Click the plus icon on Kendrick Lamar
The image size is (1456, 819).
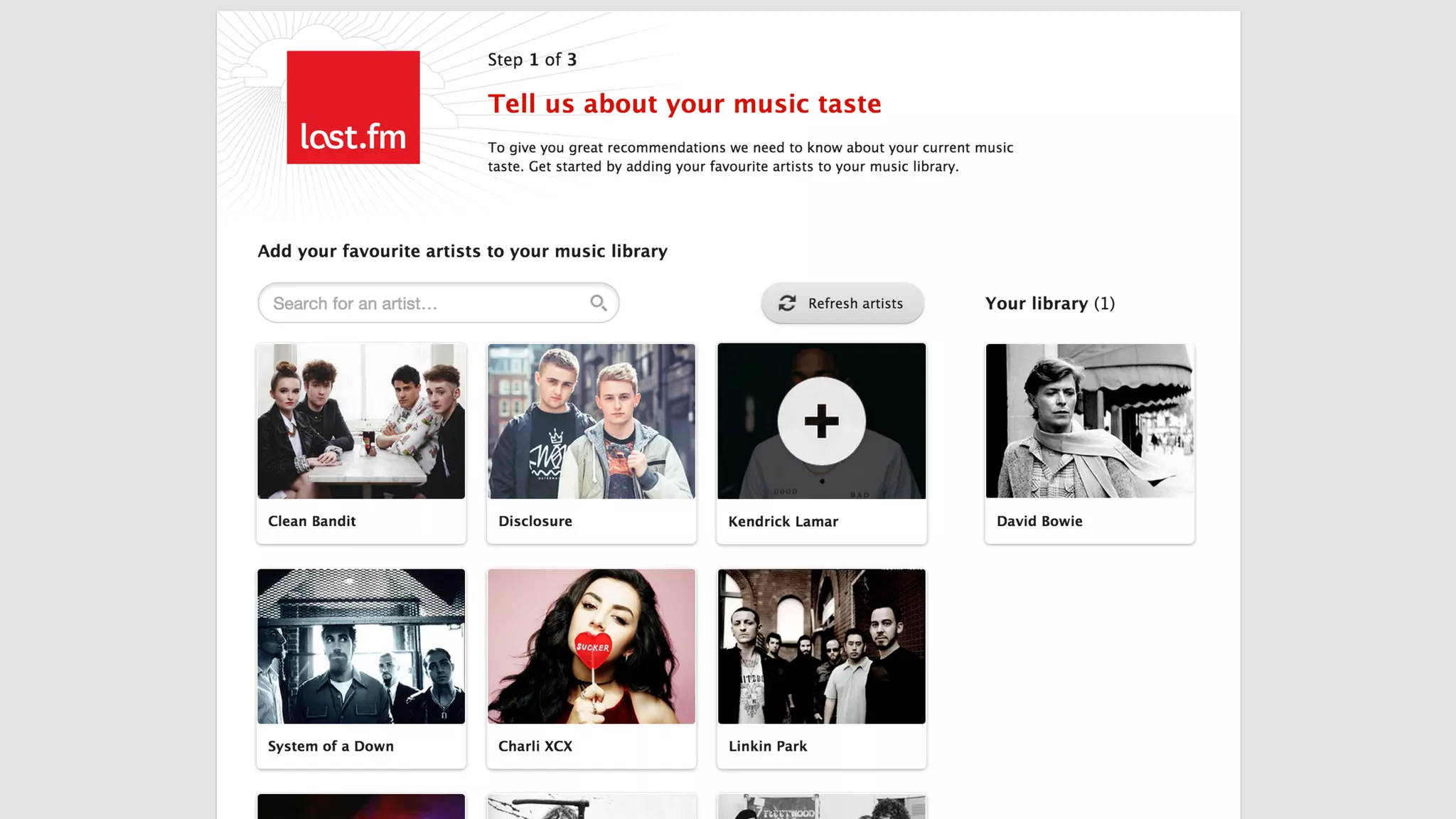(821, 421)
